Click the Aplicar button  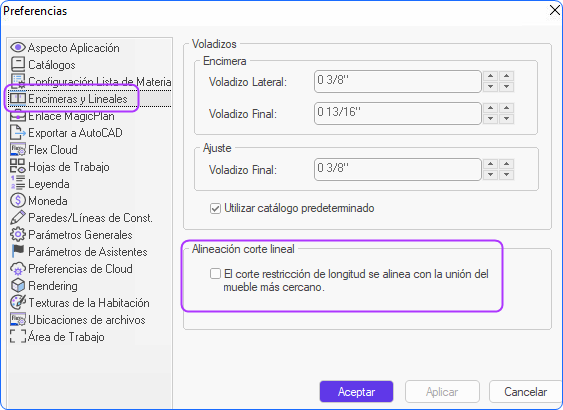(x=442, y=392)
